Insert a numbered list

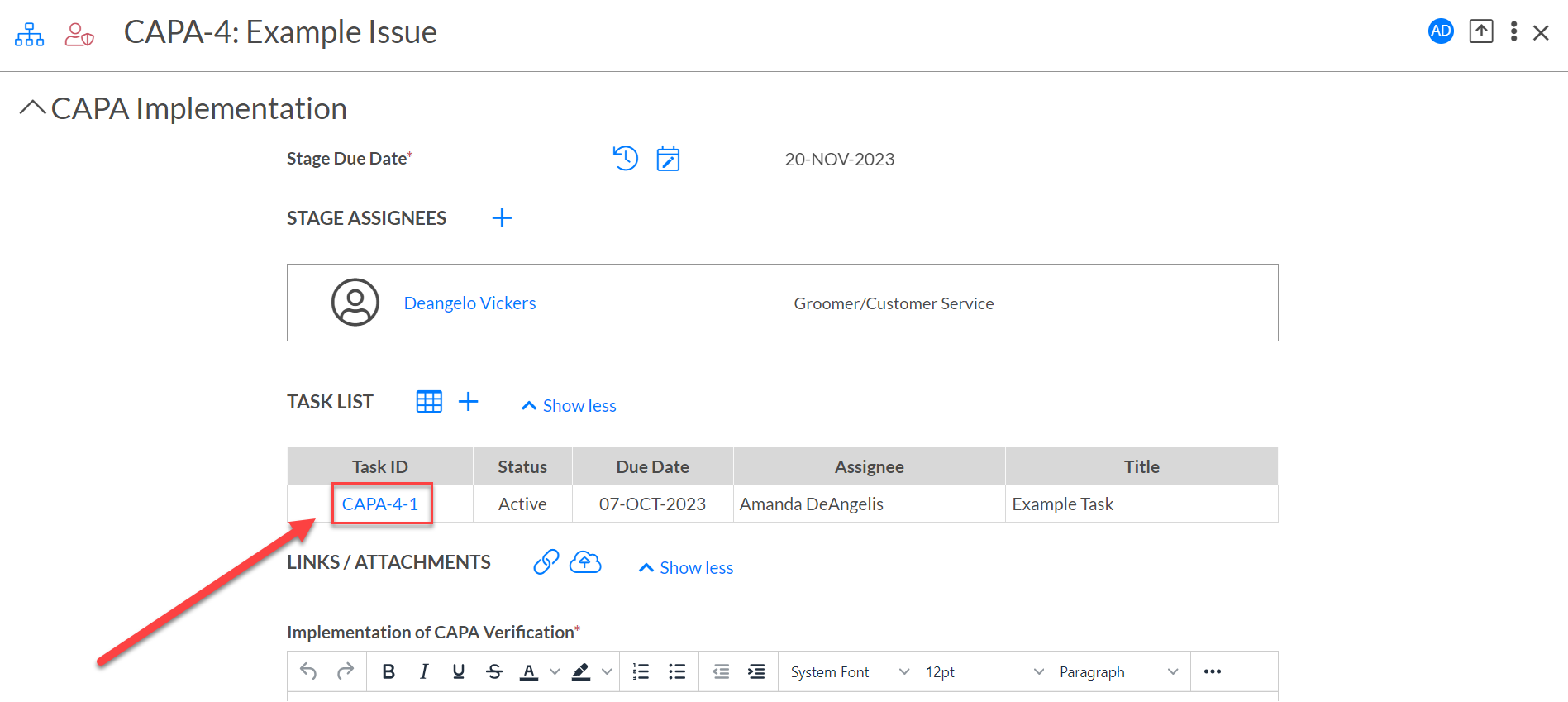point(641,671)
